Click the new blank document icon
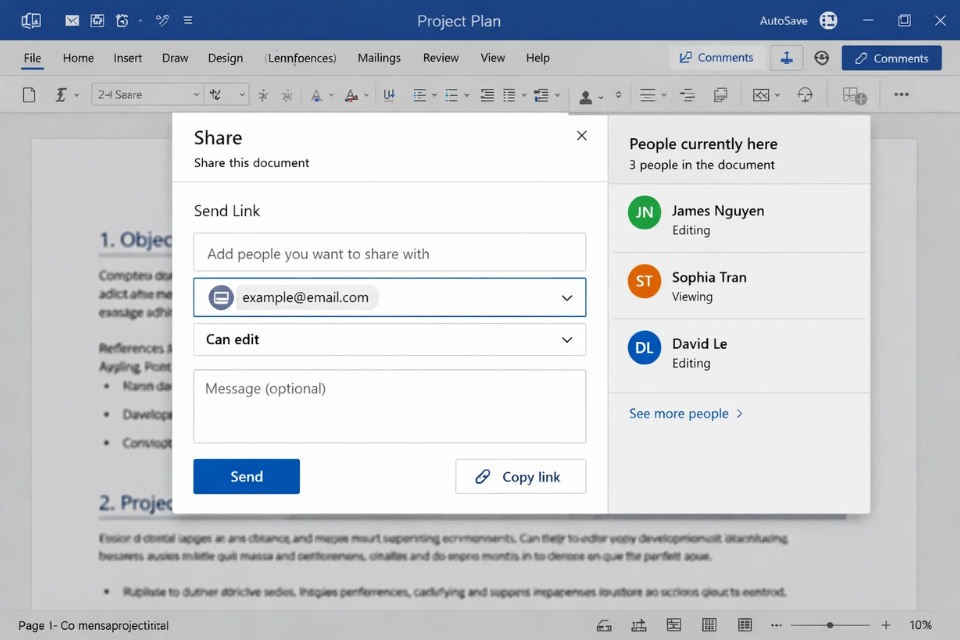 pyautogui.click(x=29, y=95)
